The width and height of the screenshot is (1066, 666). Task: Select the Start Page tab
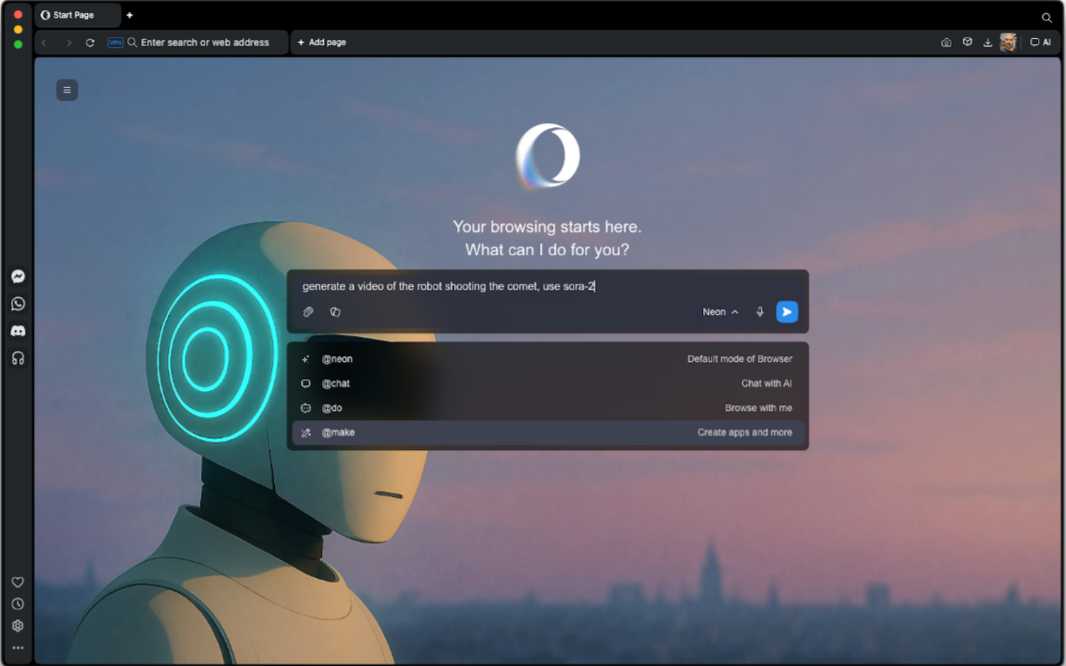tap(72, 15)
